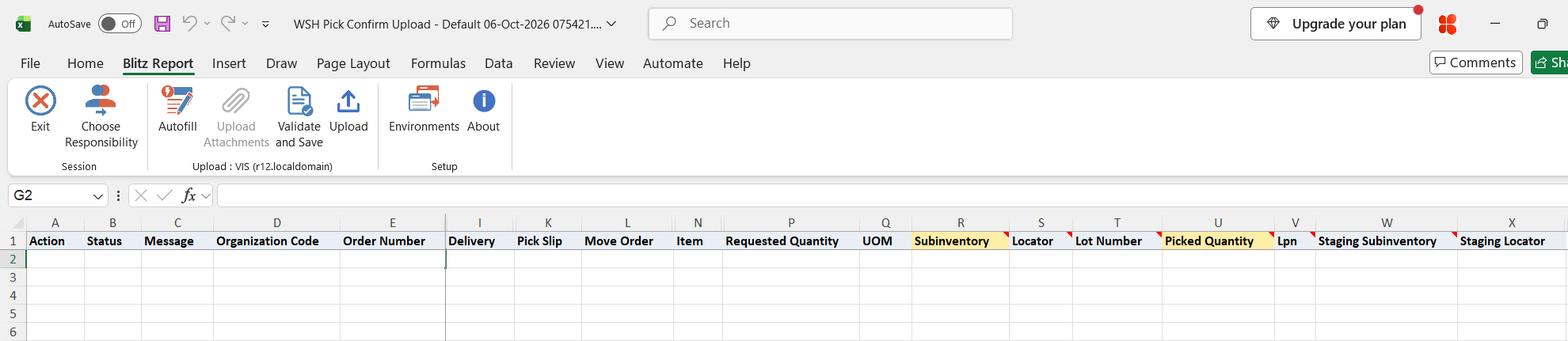Open the About info icon

(484, 100)
